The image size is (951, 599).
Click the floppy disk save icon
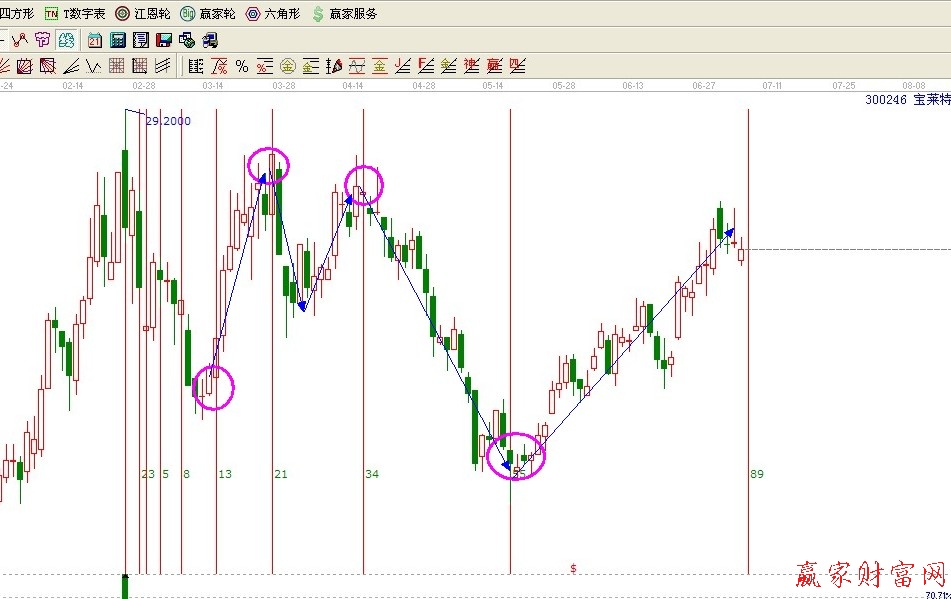(x=163, y=40)
